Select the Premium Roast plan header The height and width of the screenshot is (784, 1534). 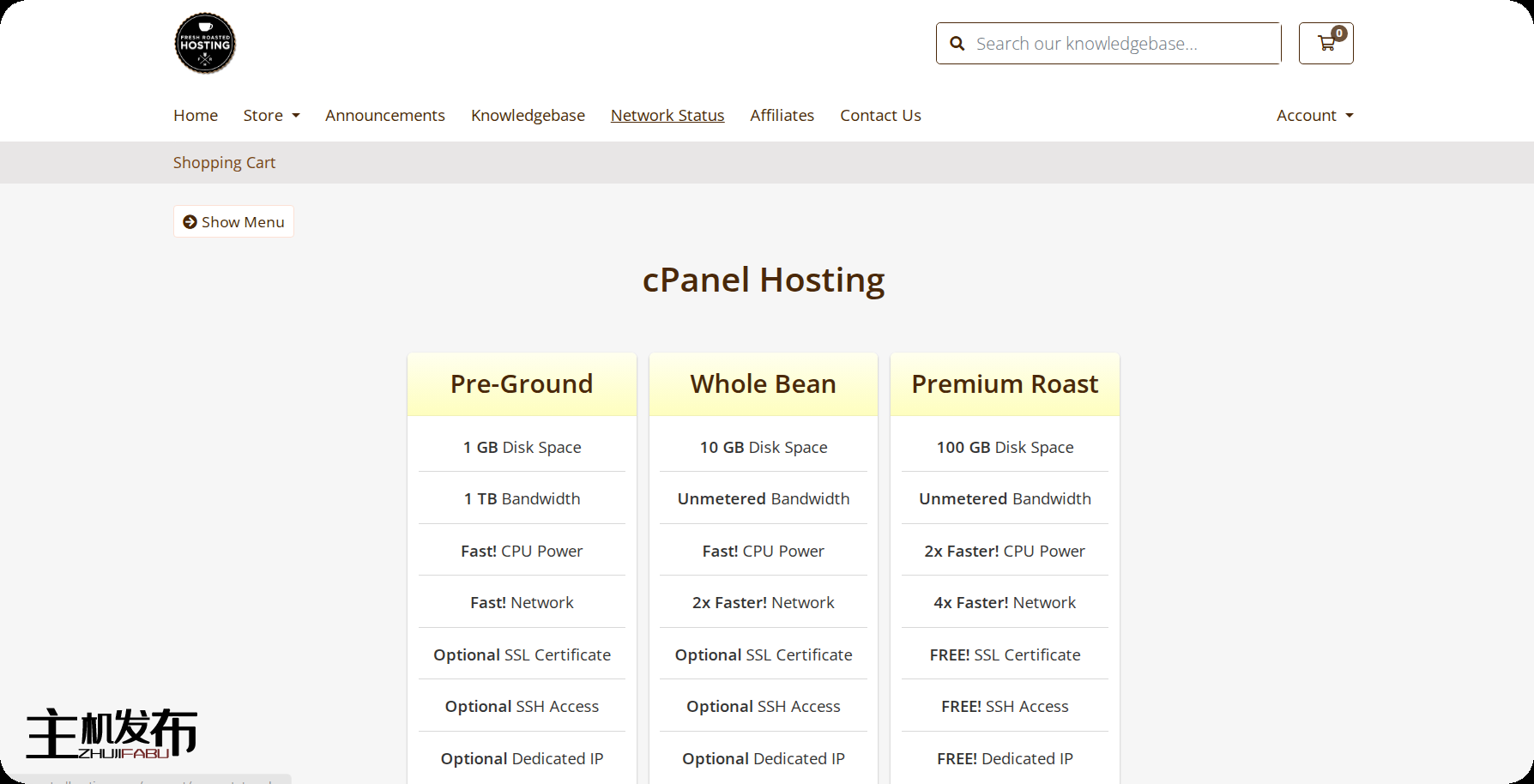[x=1005, y=384]
